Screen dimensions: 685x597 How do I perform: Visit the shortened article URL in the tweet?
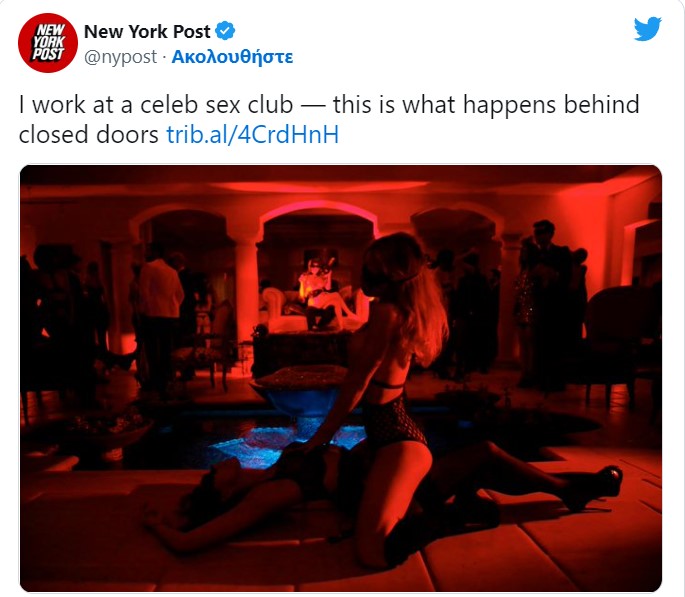pos(253,135)
